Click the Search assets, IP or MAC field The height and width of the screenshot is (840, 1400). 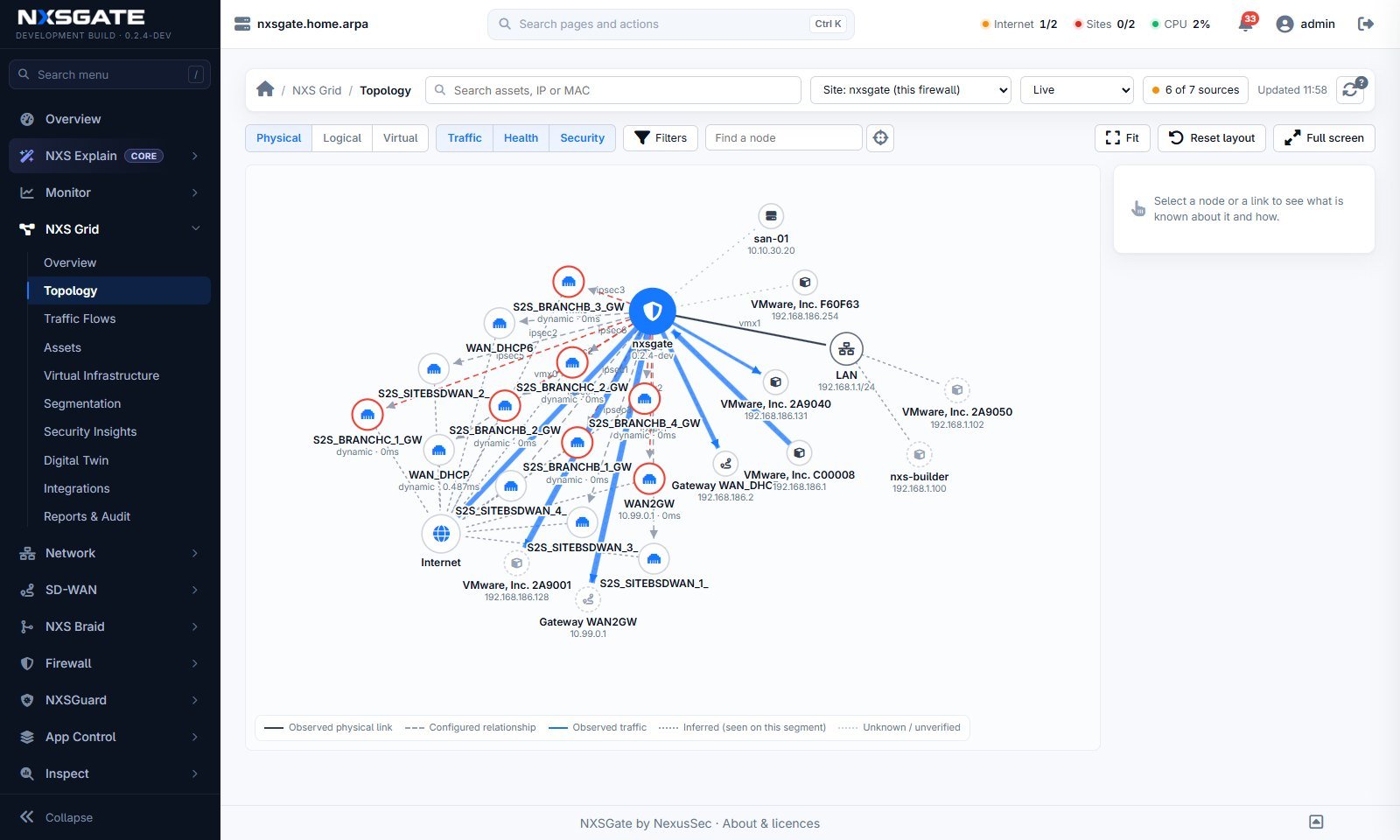pyautogui.click(x=613, y=90)
